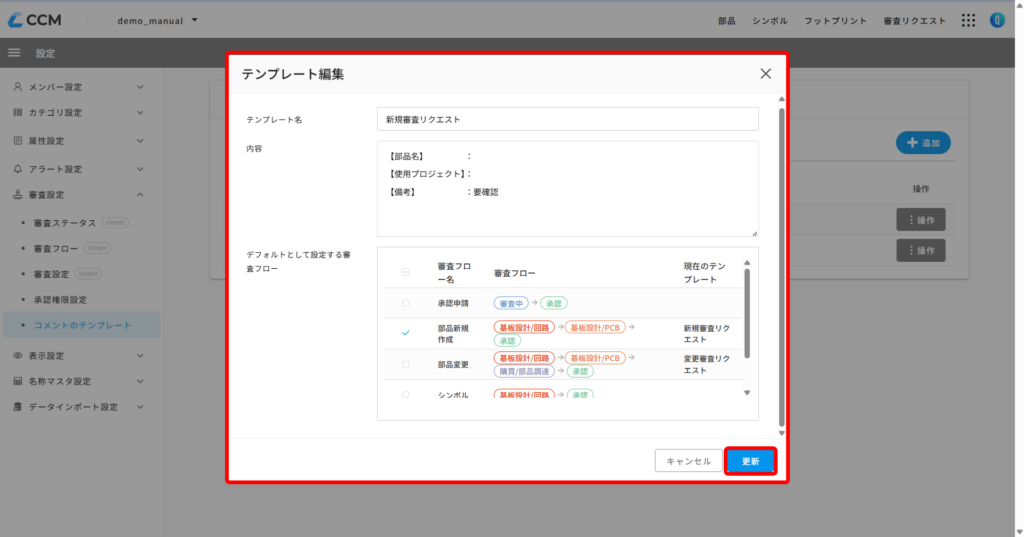Click the flow table vertical scrollbar
Screen dimensions: 1024x537
[x=747, y=312]
